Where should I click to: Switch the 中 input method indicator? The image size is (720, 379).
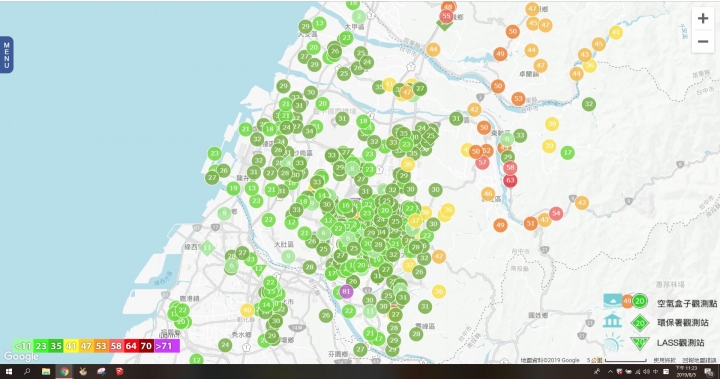(655, 372)
